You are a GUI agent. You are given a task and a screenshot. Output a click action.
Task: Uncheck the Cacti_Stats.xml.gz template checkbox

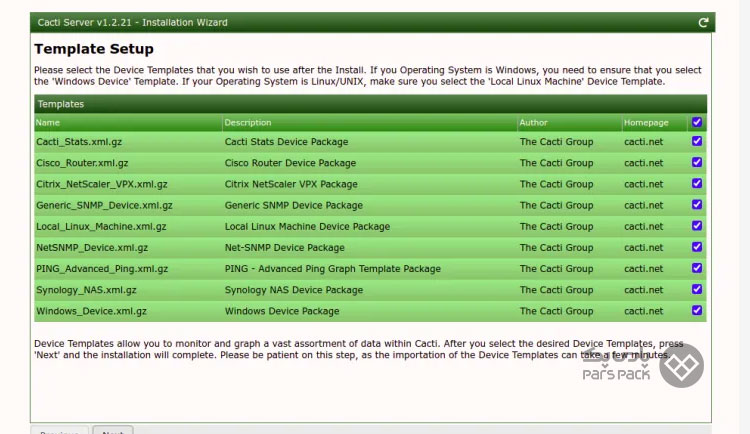(697, 141)
